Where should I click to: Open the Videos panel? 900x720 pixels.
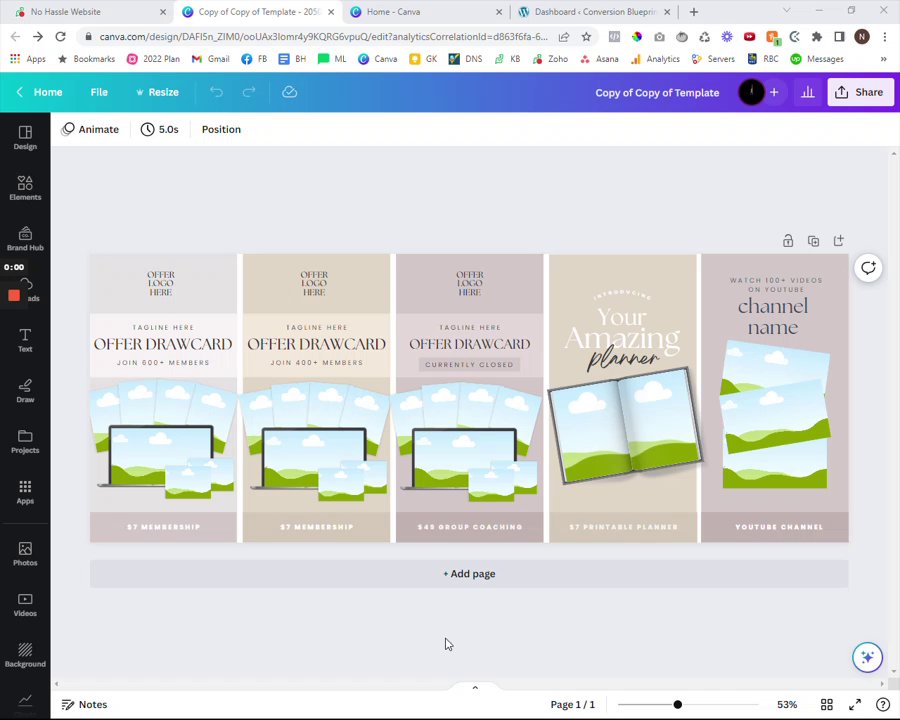(25, 605)
